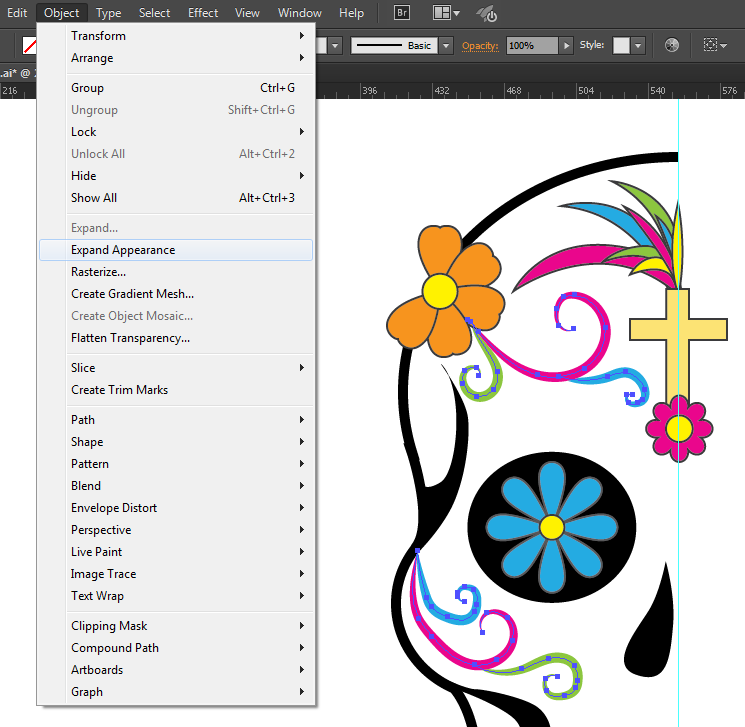The width and height of the screenshot is (745, 727).
Task: Click the fill color swatch with red slash
Action: [29, 46]
